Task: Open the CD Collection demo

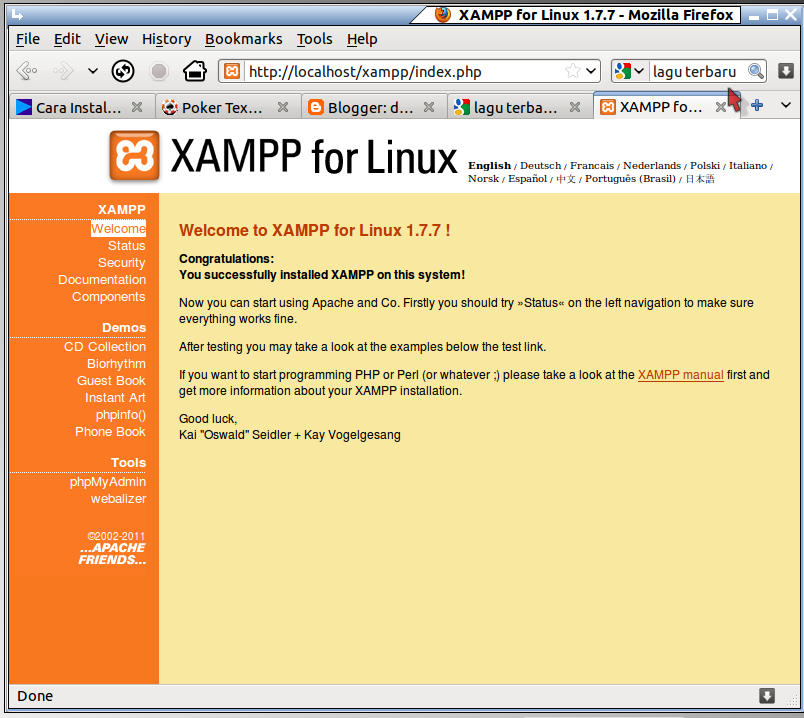Action: click(x=105, y=347)
